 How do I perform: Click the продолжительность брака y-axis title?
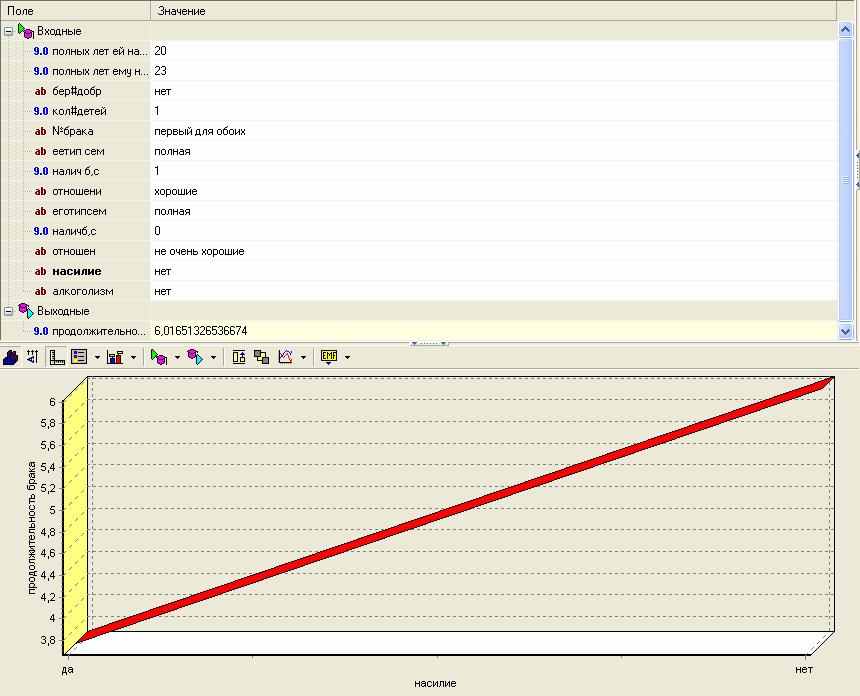[32, 528]
